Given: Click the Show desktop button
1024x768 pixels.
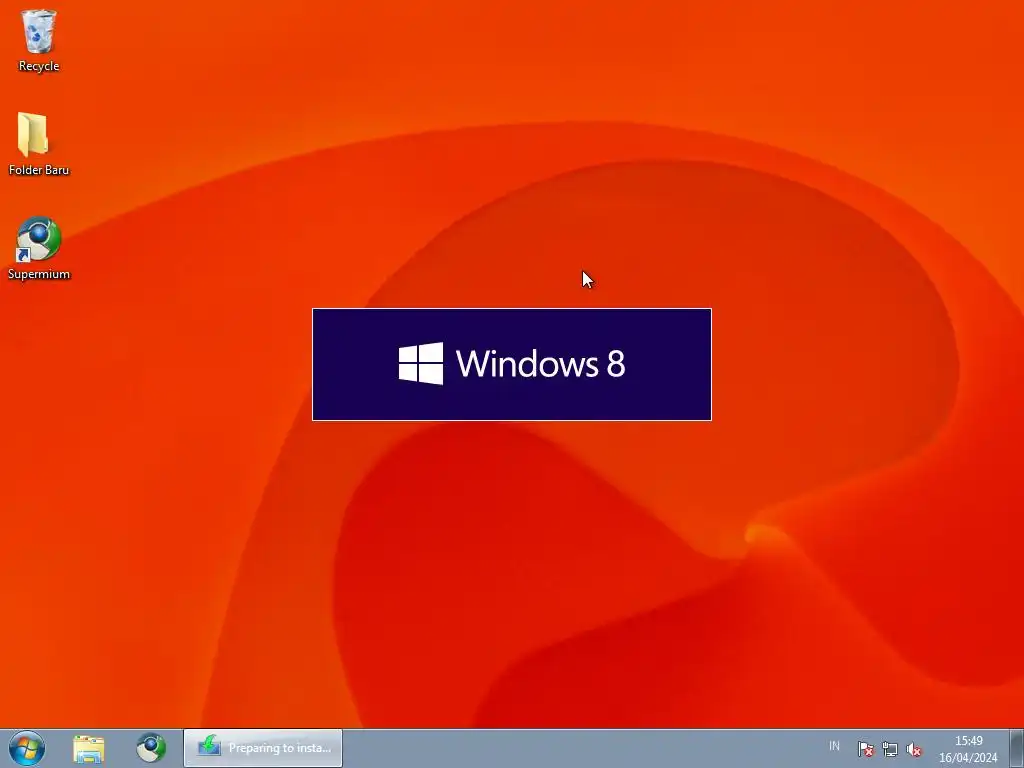Looking at the screenshot, I should point(1017,748).
